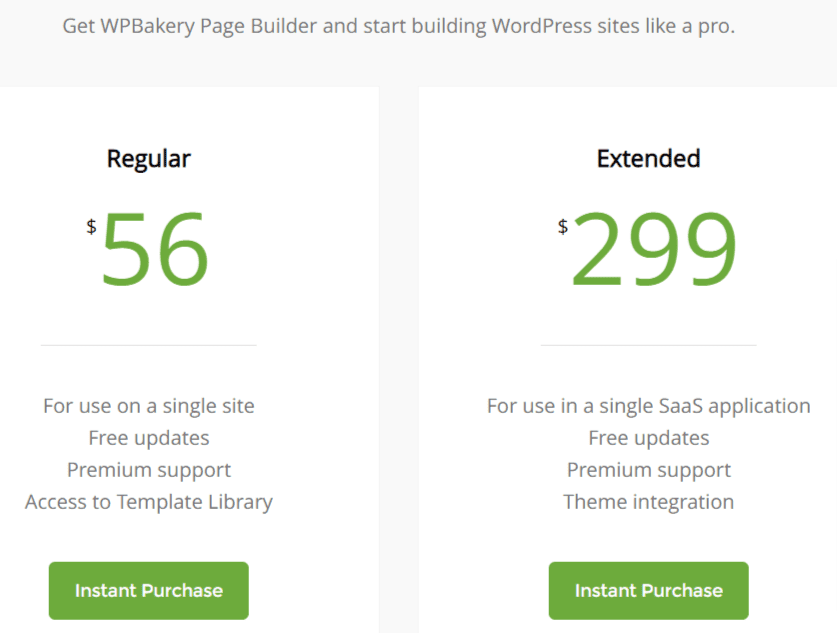Click Extended plan 'Free updates' line
This screenshot has height=633, width=837.
649,438
